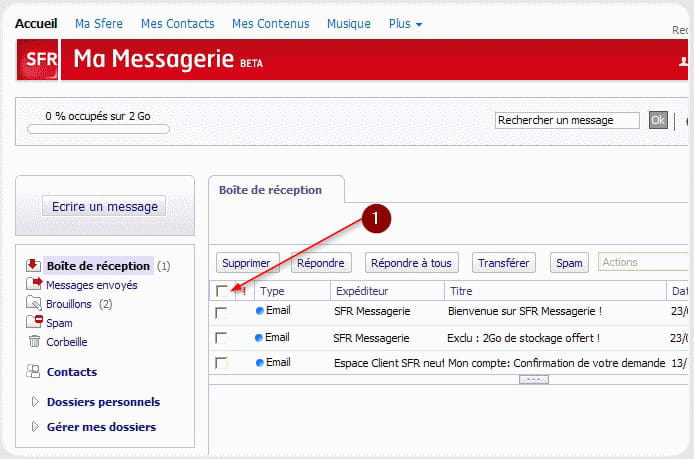
Task: Tick checkbox for Exclu 2Go de stockage
Action: point(220,339)
